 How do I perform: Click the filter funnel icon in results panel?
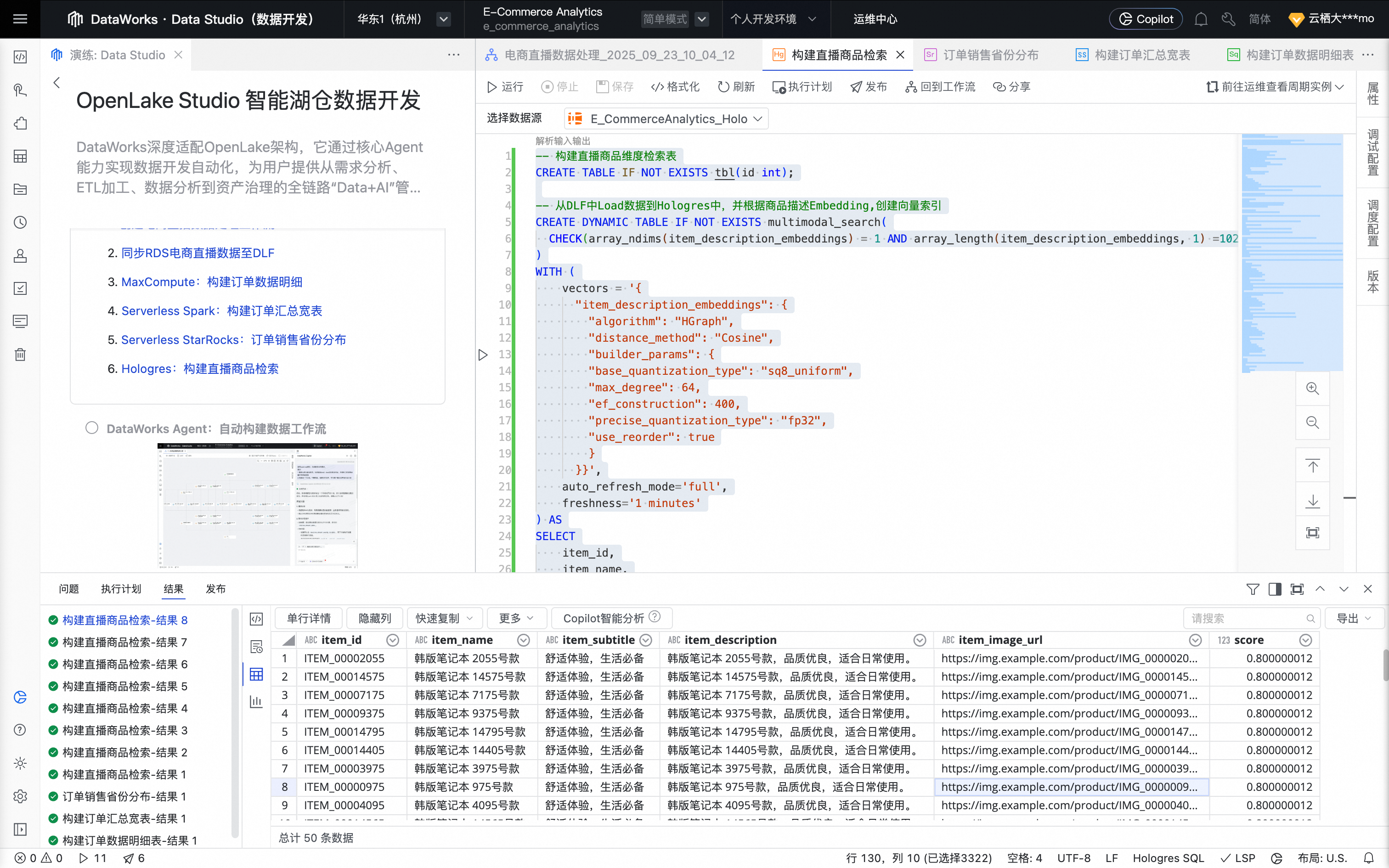[1253, 589]
